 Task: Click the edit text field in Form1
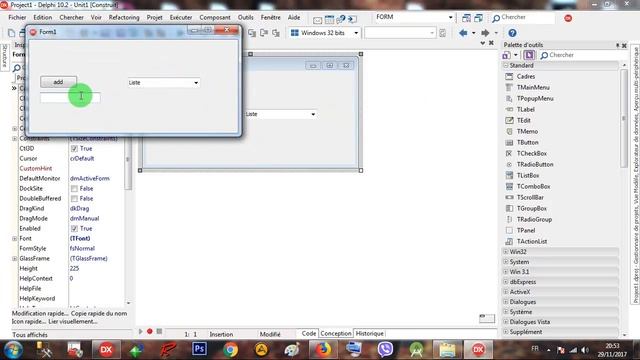pos(70,97)
